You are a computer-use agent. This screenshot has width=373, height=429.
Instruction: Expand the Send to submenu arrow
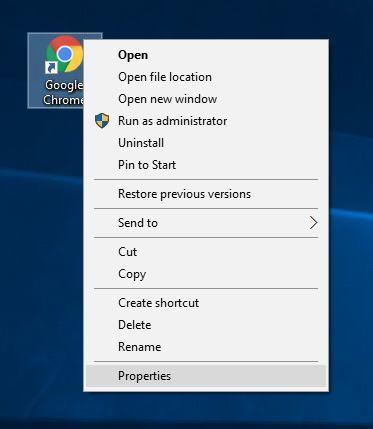click(313, 223)
